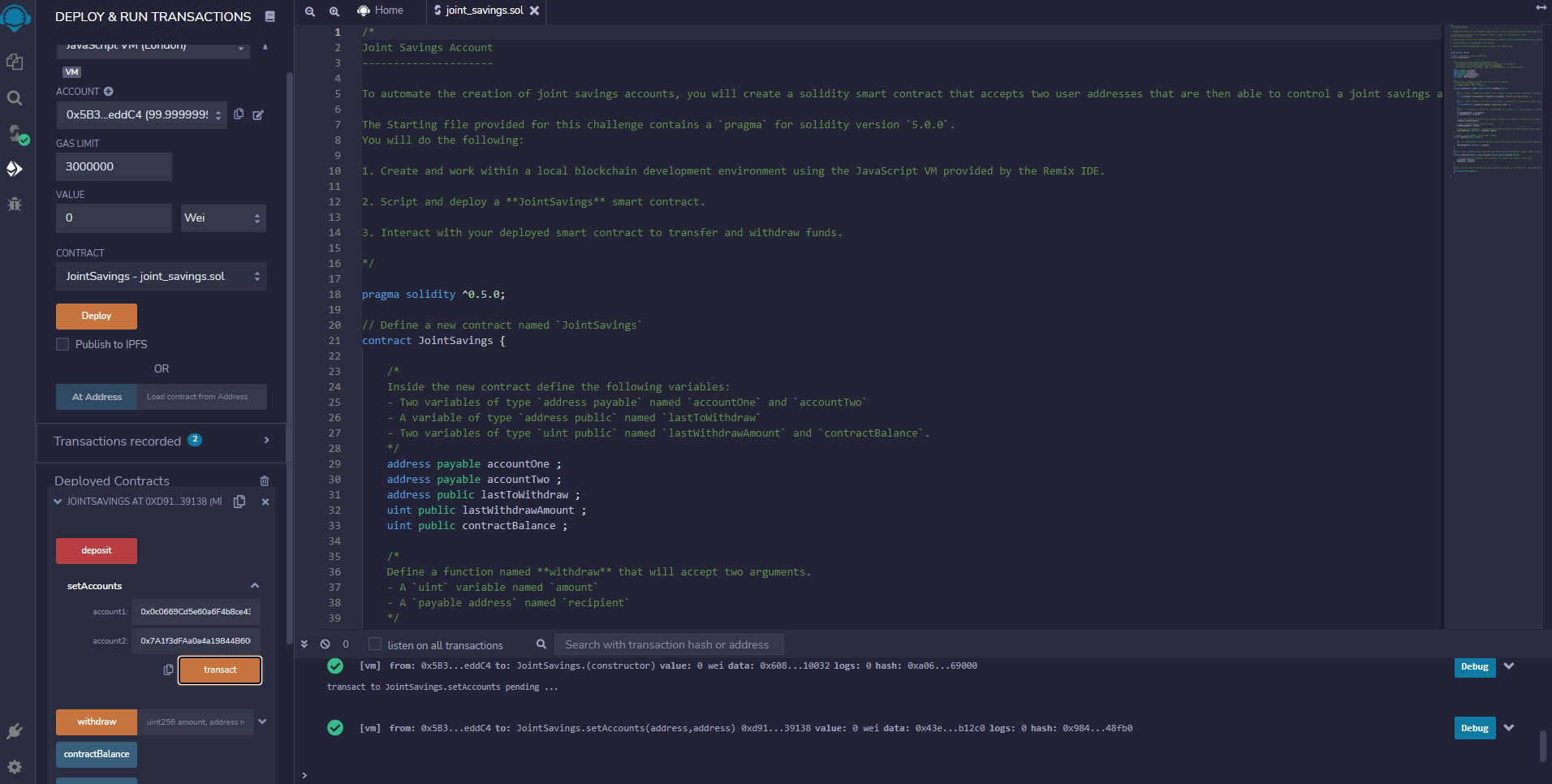Add a new account with plus icon
1552x784 pixels.
tap(109, 92)
